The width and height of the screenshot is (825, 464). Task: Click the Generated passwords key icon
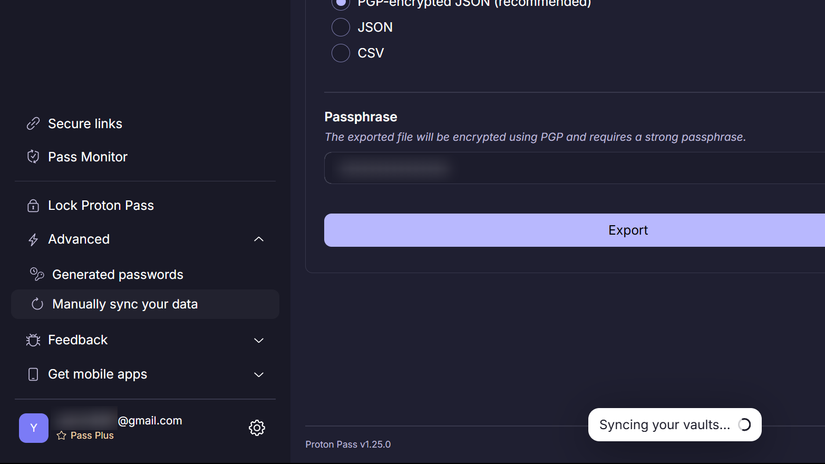[37, 275]
